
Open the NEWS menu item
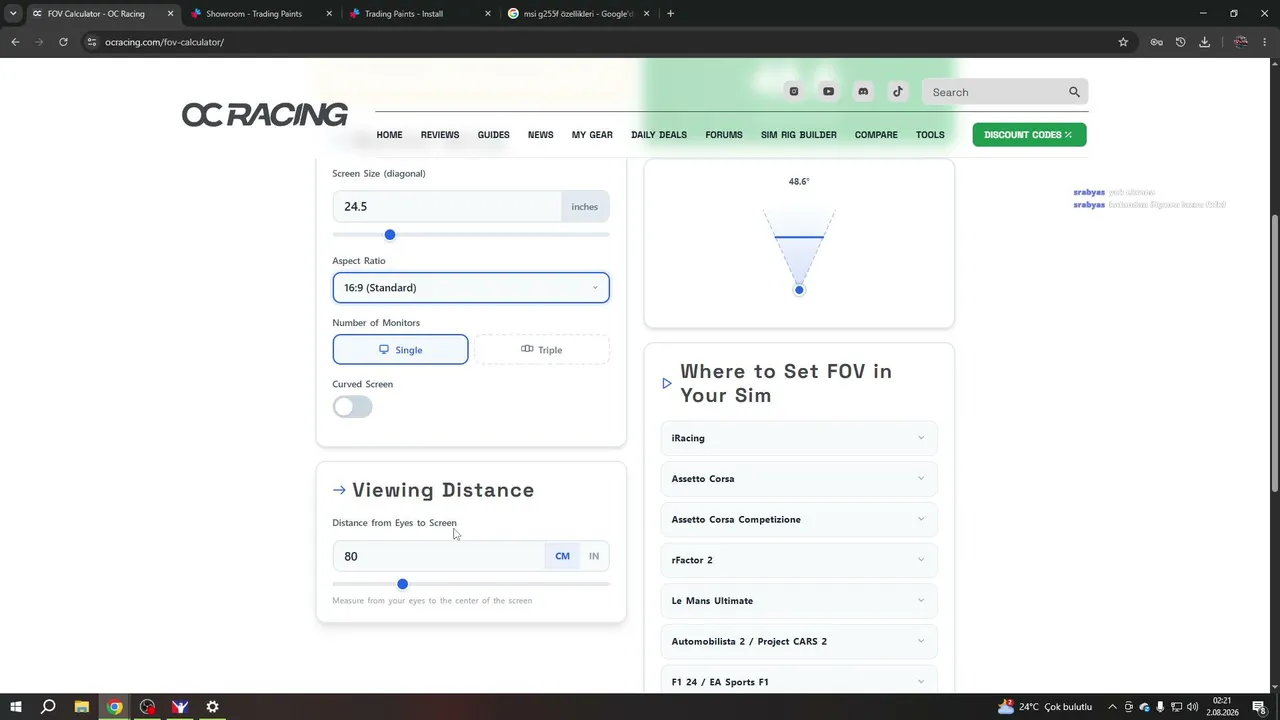click(541, 135)
